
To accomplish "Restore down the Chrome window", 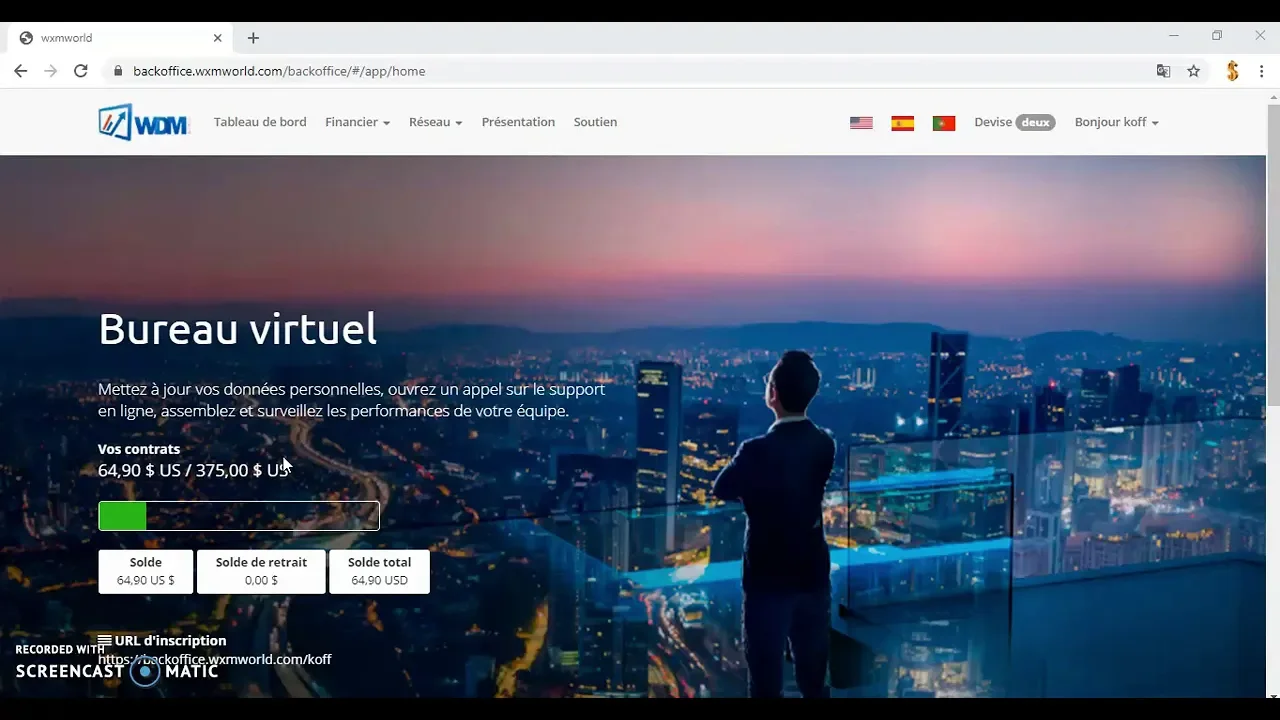I will point(1217,36).
